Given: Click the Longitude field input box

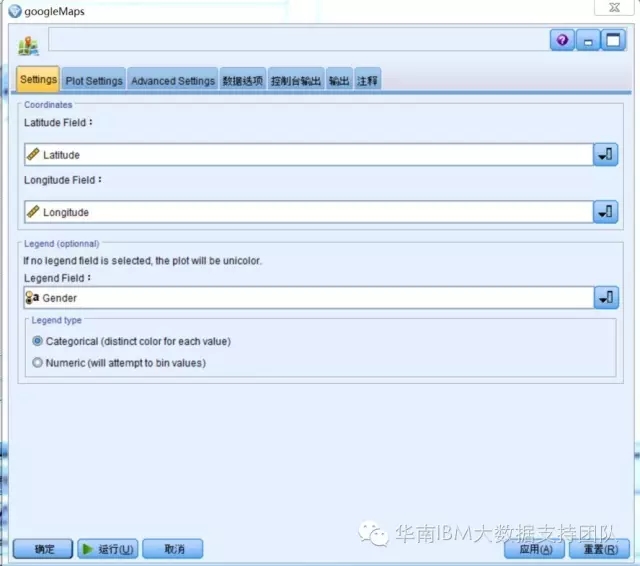Looking at the screenshot, I should [309, 212].
